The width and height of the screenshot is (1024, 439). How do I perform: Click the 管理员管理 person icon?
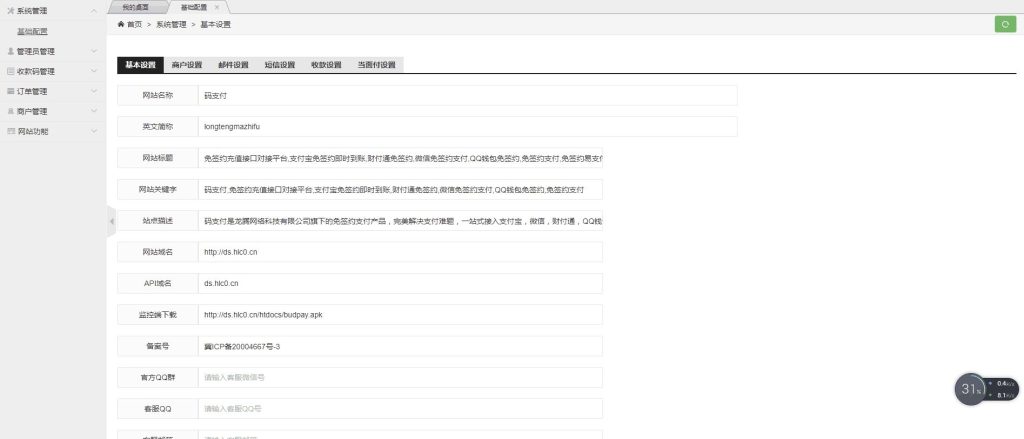coord(10,51)
